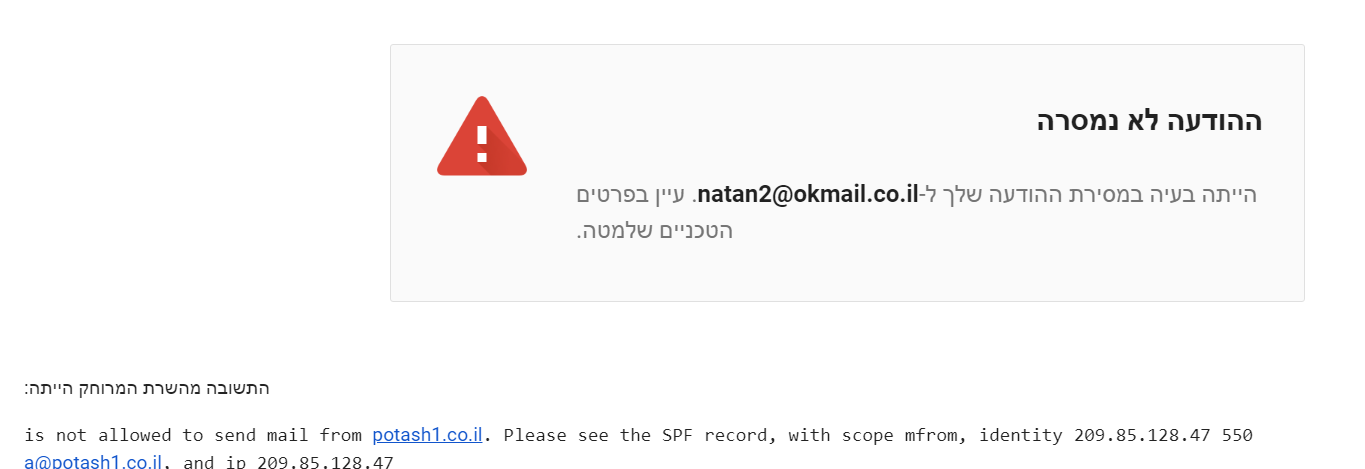Click the bold natan2@okmail.co.il address
Viewport: 1365px width, 469px height.
[x=807, y=194]
